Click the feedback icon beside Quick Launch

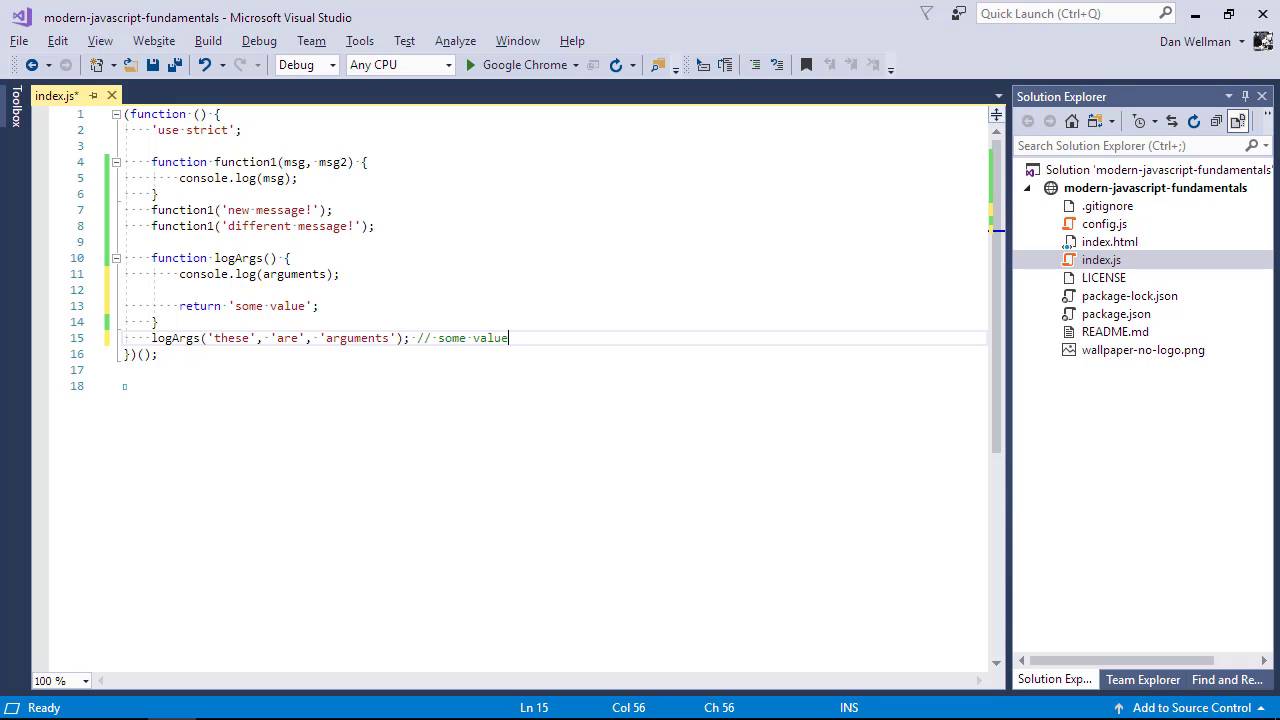click(x=959, y=13)
